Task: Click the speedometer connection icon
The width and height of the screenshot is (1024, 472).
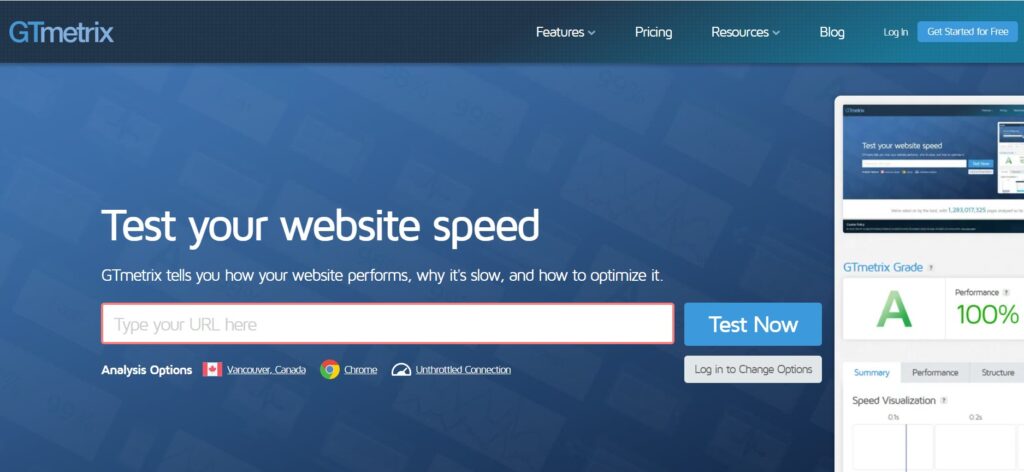Action: pyautogui.click(x=401, y=370)
